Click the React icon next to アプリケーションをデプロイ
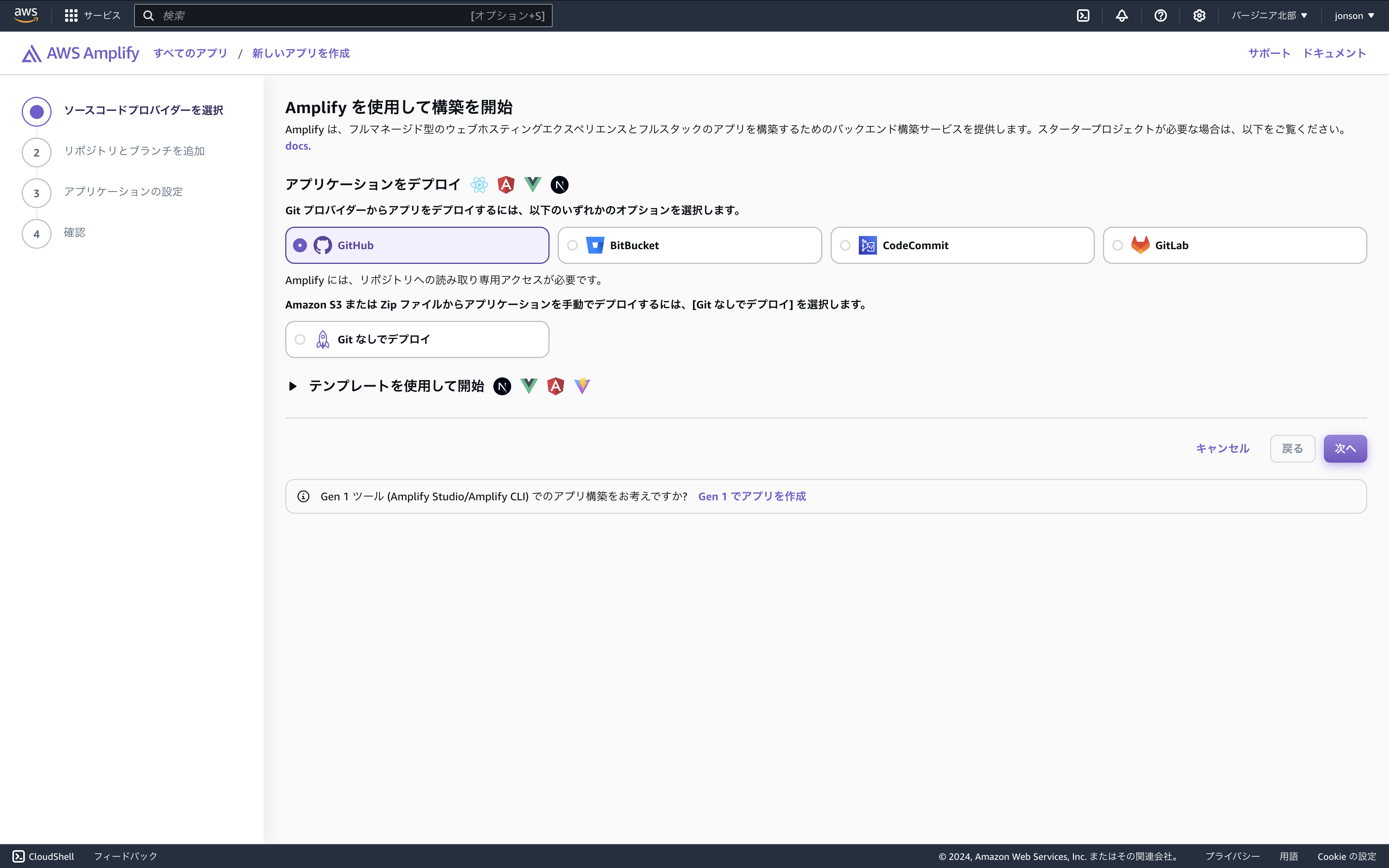This screenshot has width=1389, height=868. coord(480,184)
